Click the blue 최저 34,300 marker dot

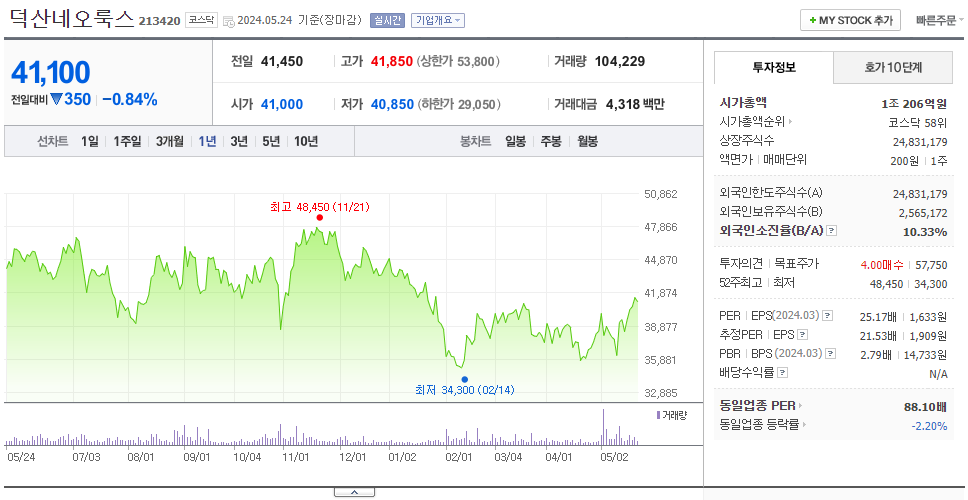click(464, 380)
